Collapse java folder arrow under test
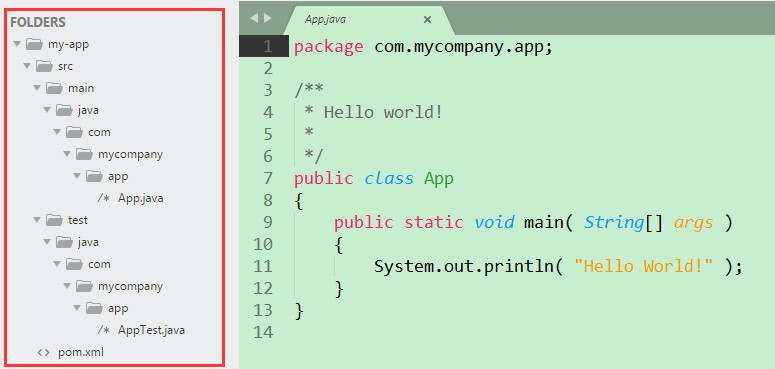 (x=47, y=242)
